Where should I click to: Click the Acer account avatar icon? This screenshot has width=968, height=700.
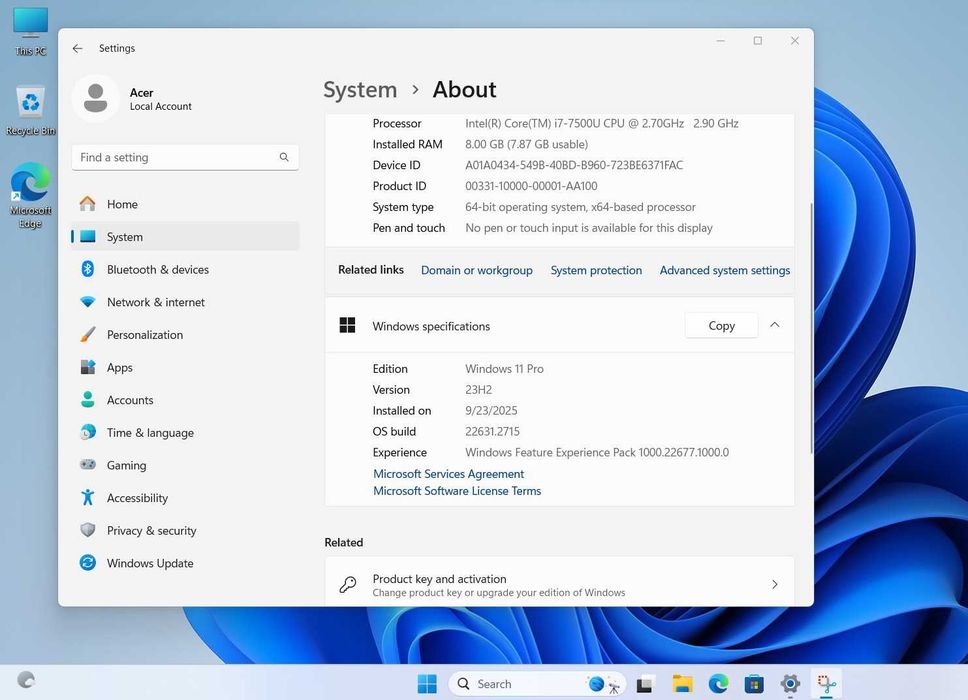click(x=96, y=98)
